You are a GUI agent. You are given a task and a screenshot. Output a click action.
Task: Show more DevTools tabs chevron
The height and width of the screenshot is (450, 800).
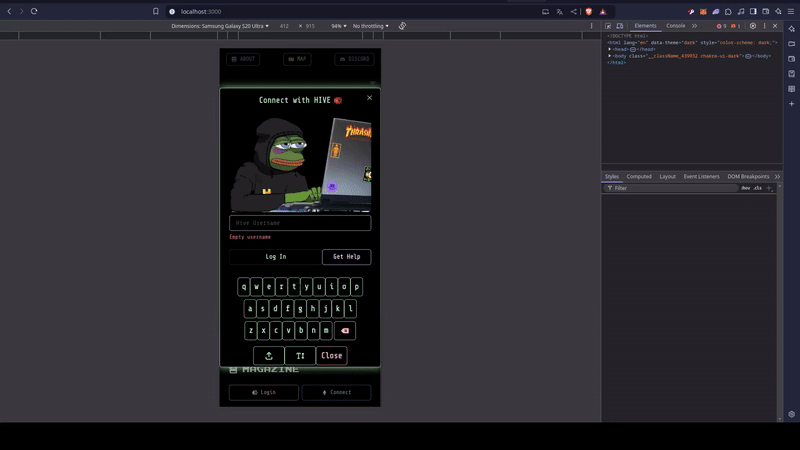[694, 26]
